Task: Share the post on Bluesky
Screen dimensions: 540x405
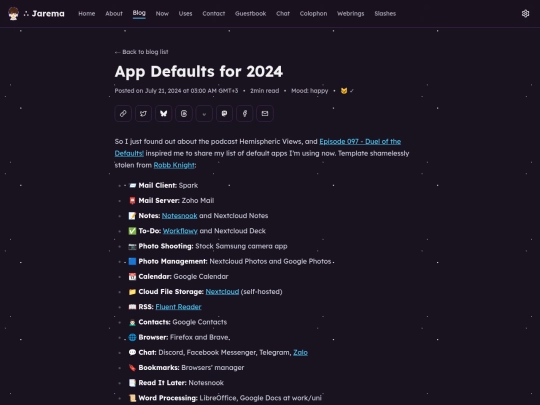Action: (x=164, y=113)
